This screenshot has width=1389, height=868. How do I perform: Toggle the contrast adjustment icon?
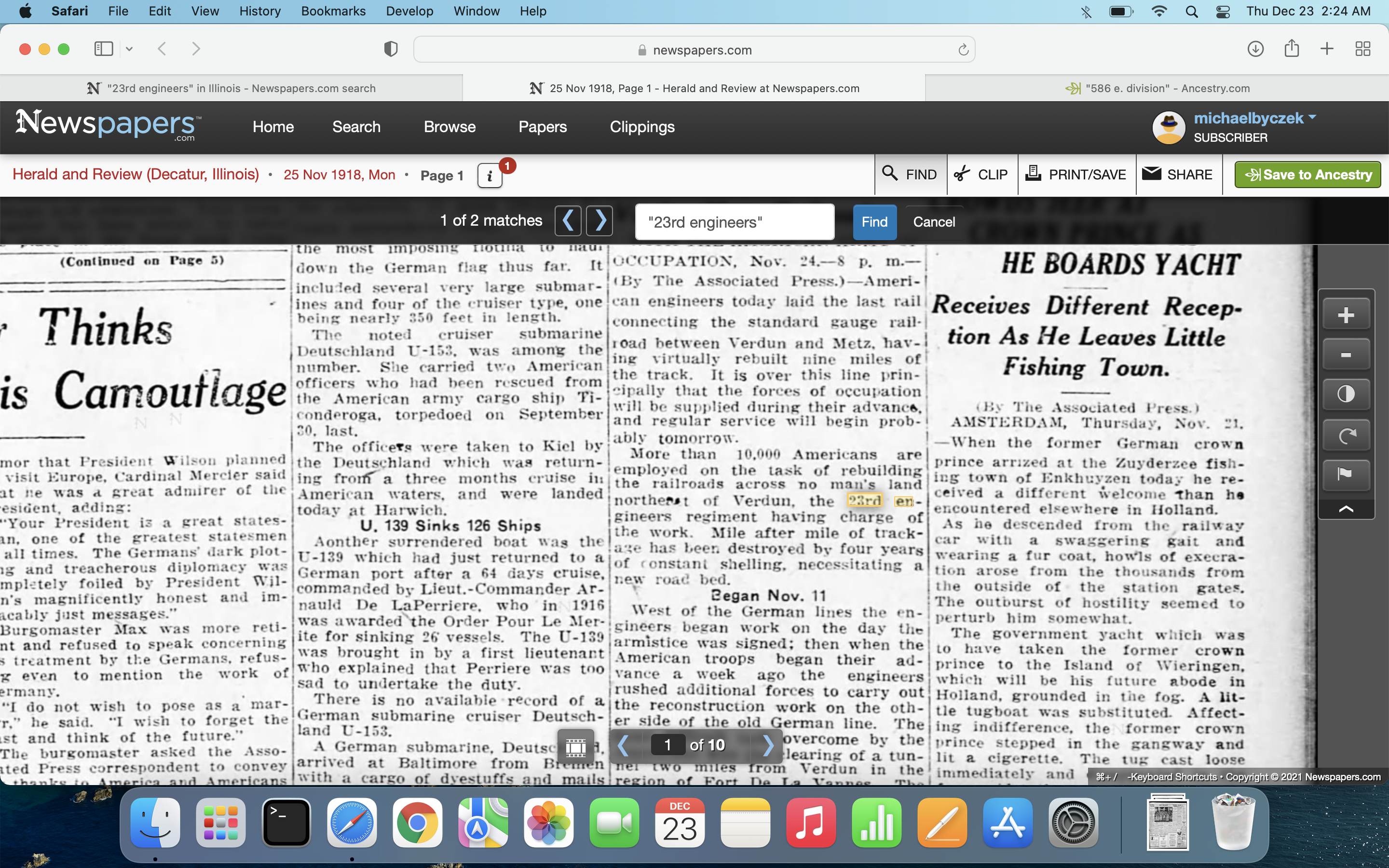[x=1346, y=394]
